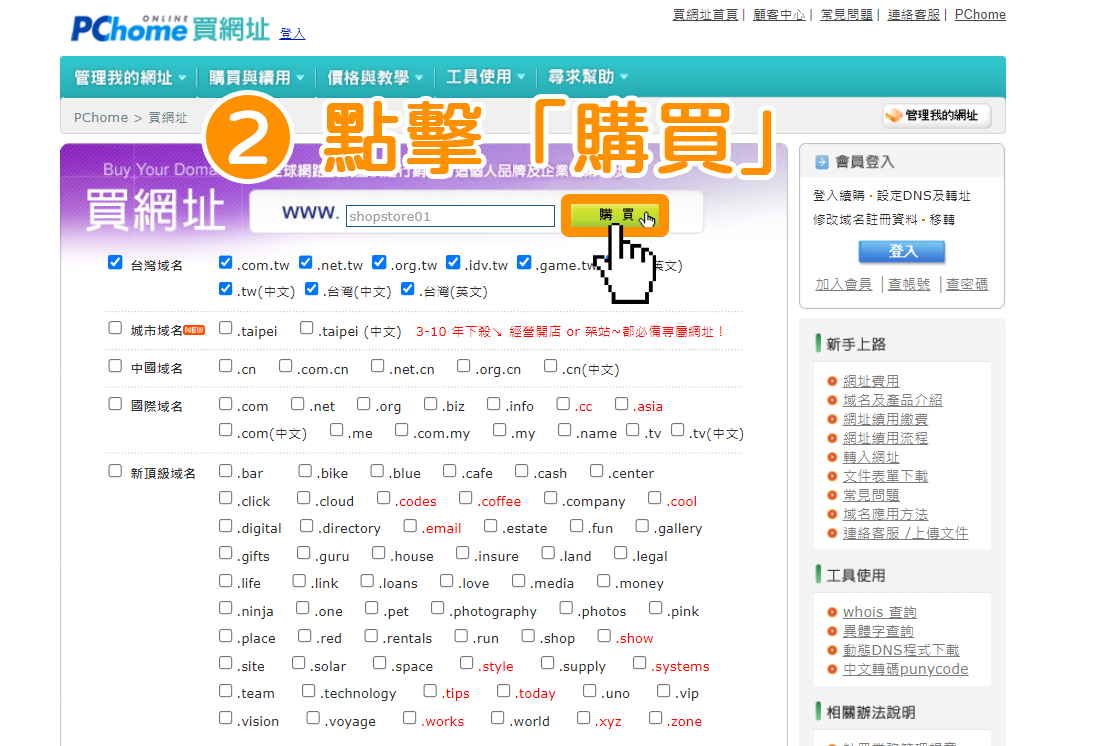This screenshot has width=1112, height=746.
Task: Check the 國際域名 group checkbox
Action: tap(115, 403)
